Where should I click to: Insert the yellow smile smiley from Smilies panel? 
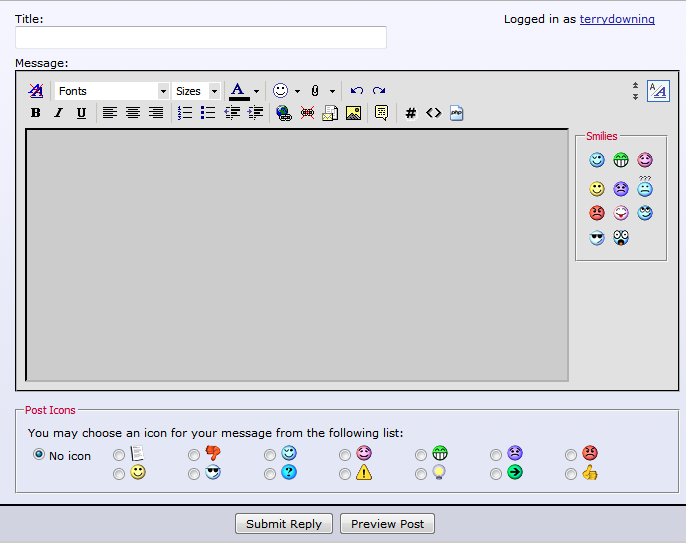click(597, 189)
